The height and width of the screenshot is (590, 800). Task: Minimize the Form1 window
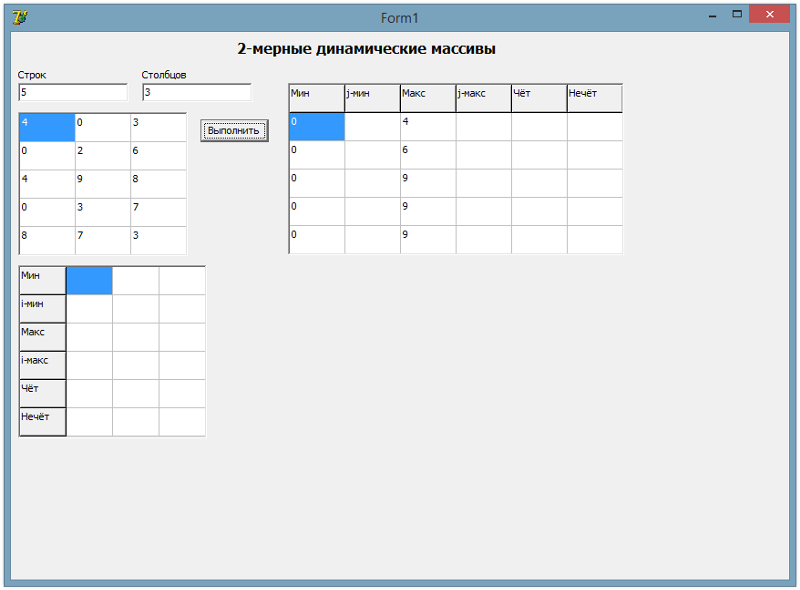coord(711,15)
